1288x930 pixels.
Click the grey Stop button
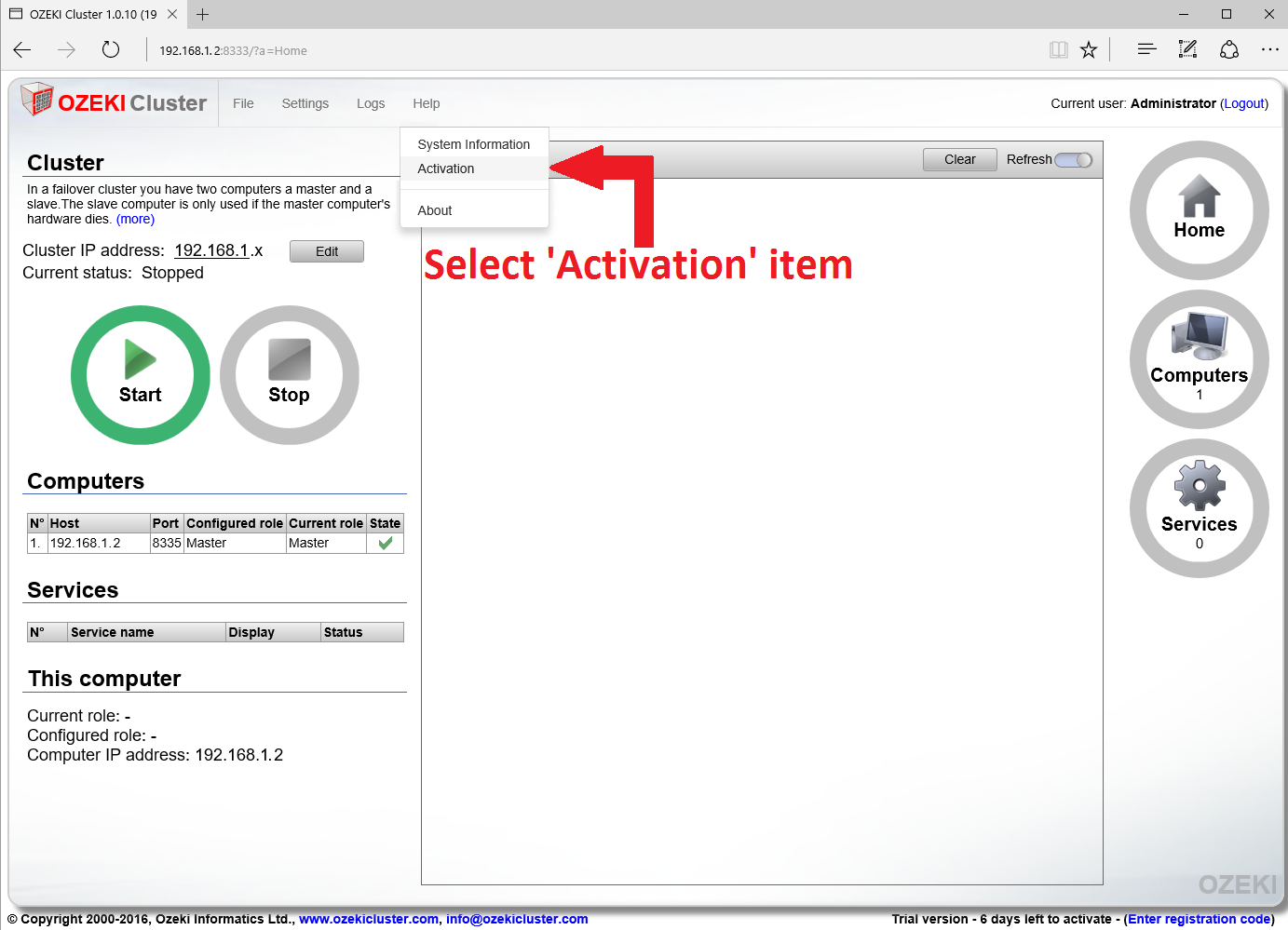pos(290,375)
